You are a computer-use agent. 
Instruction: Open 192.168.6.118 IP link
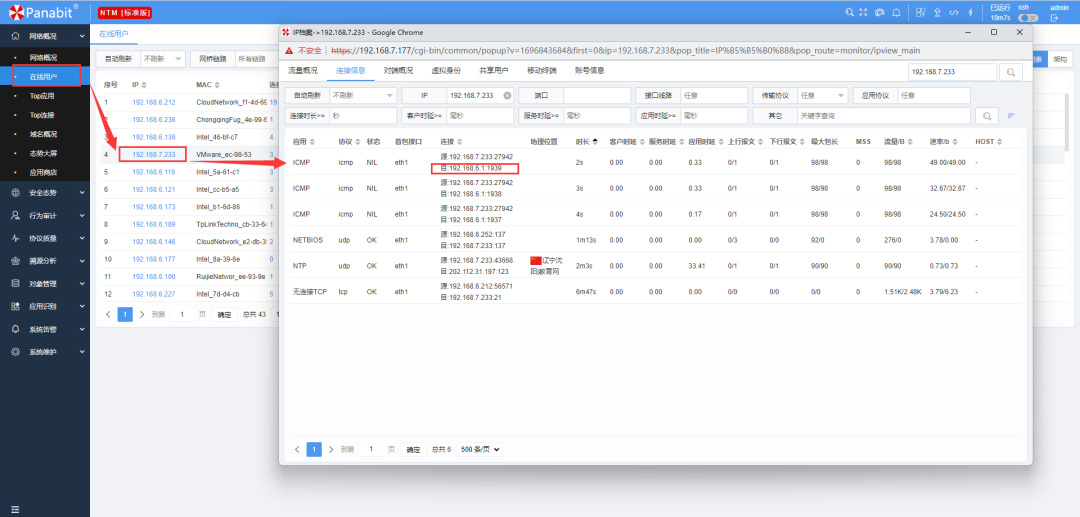pos(154,171)
